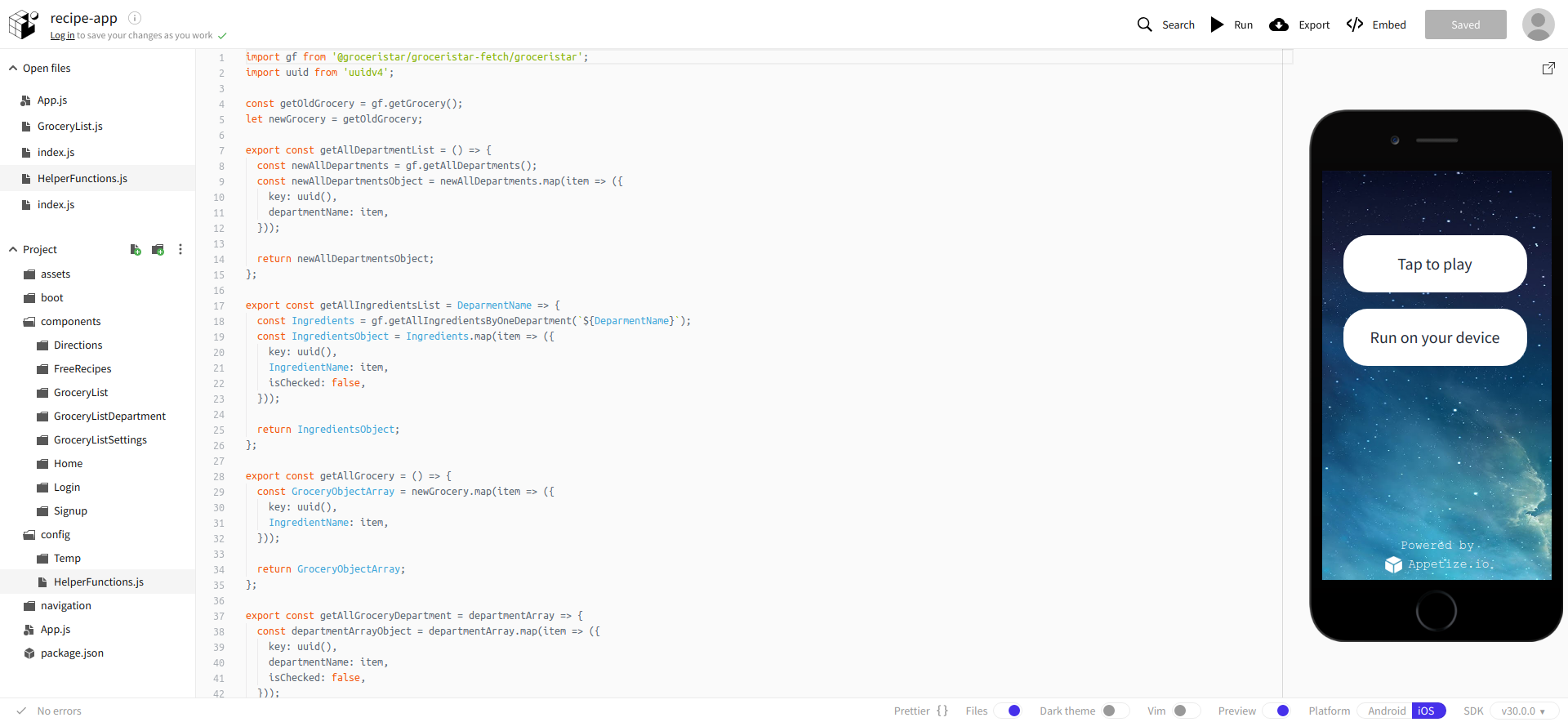The image size is (1568, 722).
Task: Toggle the Files panel switch
Action: click(x=1008, y=711)
